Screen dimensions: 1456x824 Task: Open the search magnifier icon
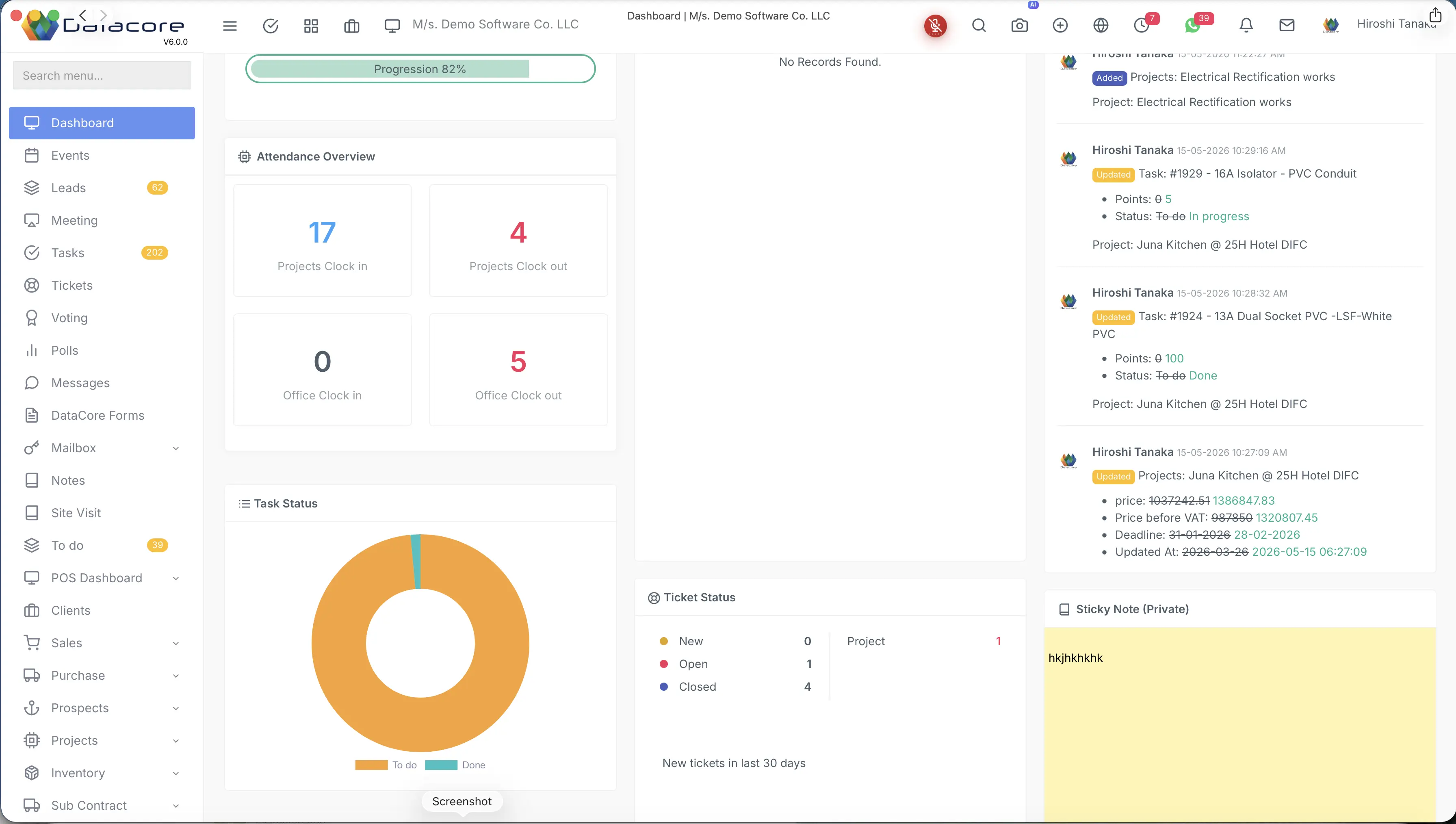[979, 26]
